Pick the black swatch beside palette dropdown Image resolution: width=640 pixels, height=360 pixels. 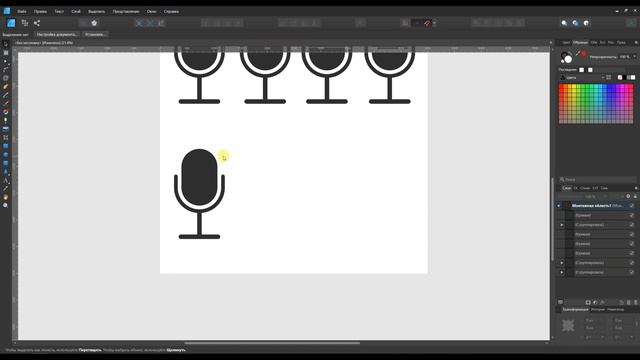click(x=624, y=78)
